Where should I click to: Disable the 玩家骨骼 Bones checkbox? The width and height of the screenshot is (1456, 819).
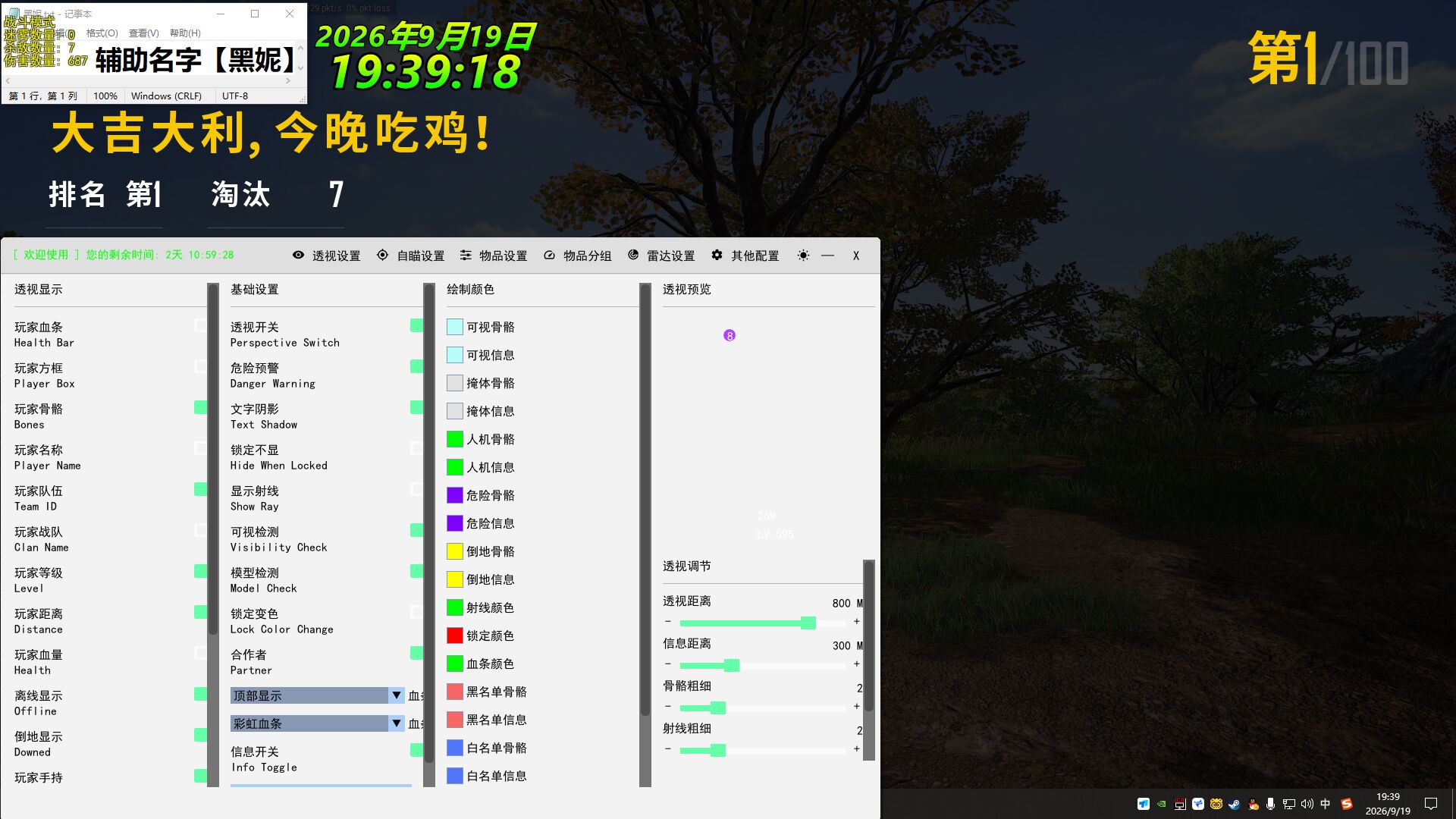click(x=200, y=407)
